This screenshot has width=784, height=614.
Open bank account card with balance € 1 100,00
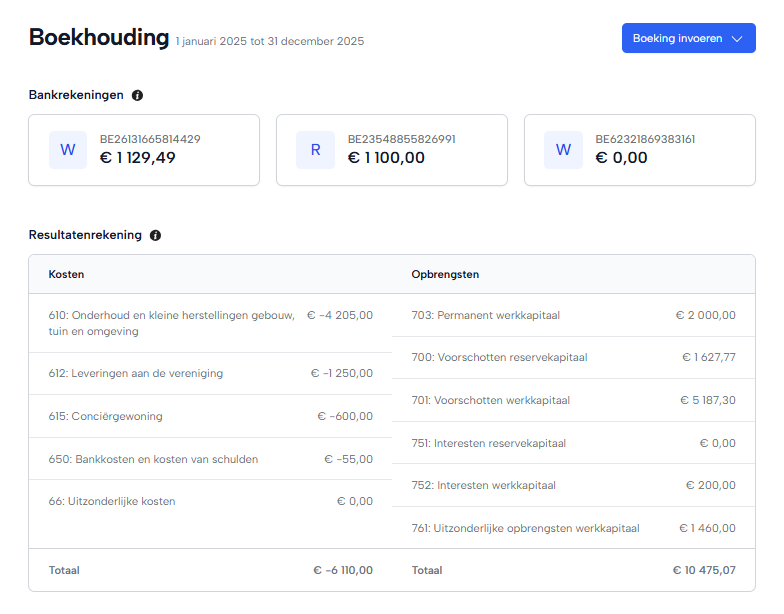click(392, 150)
